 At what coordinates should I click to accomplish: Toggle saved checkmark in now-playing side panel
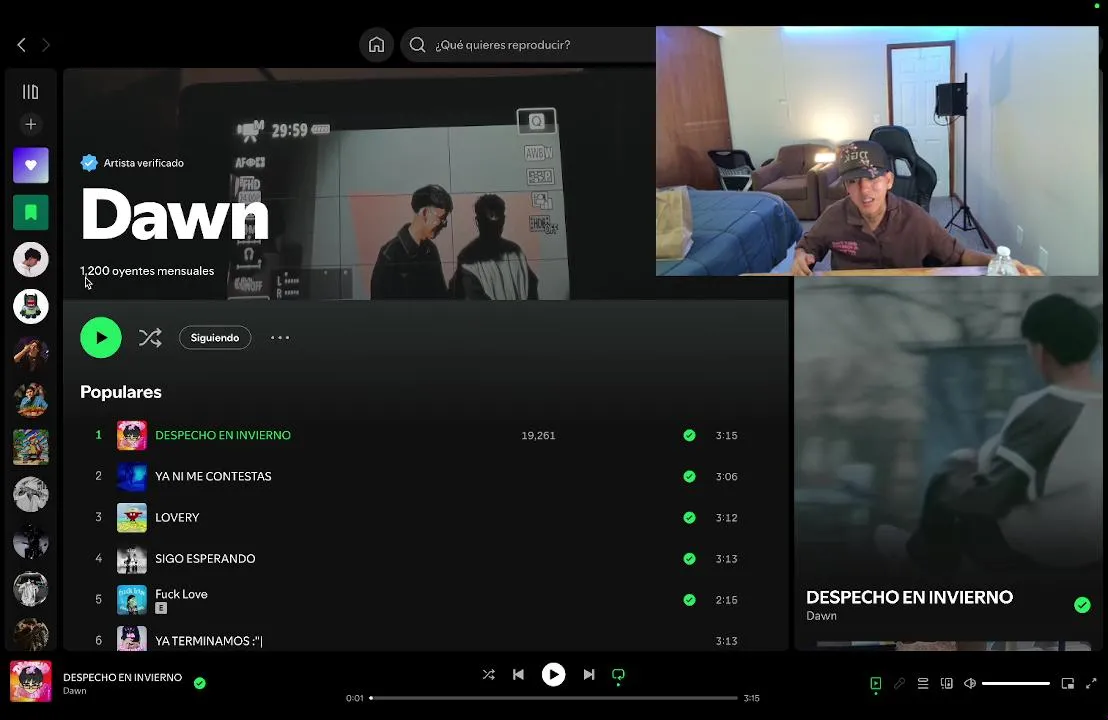point(1082,605)
